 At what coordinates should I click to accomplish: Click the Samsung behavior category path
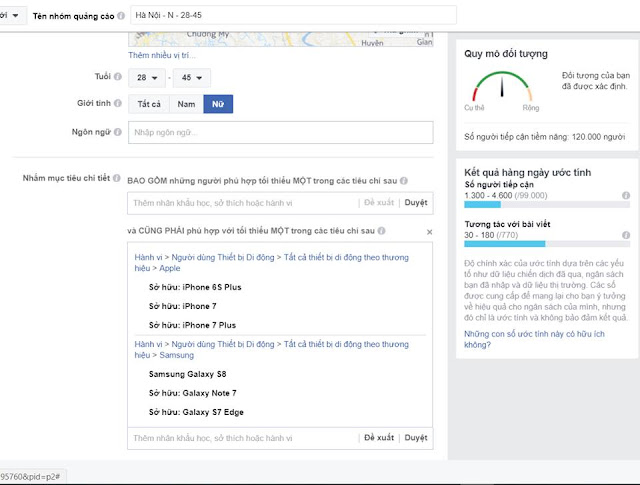point(271,349)
